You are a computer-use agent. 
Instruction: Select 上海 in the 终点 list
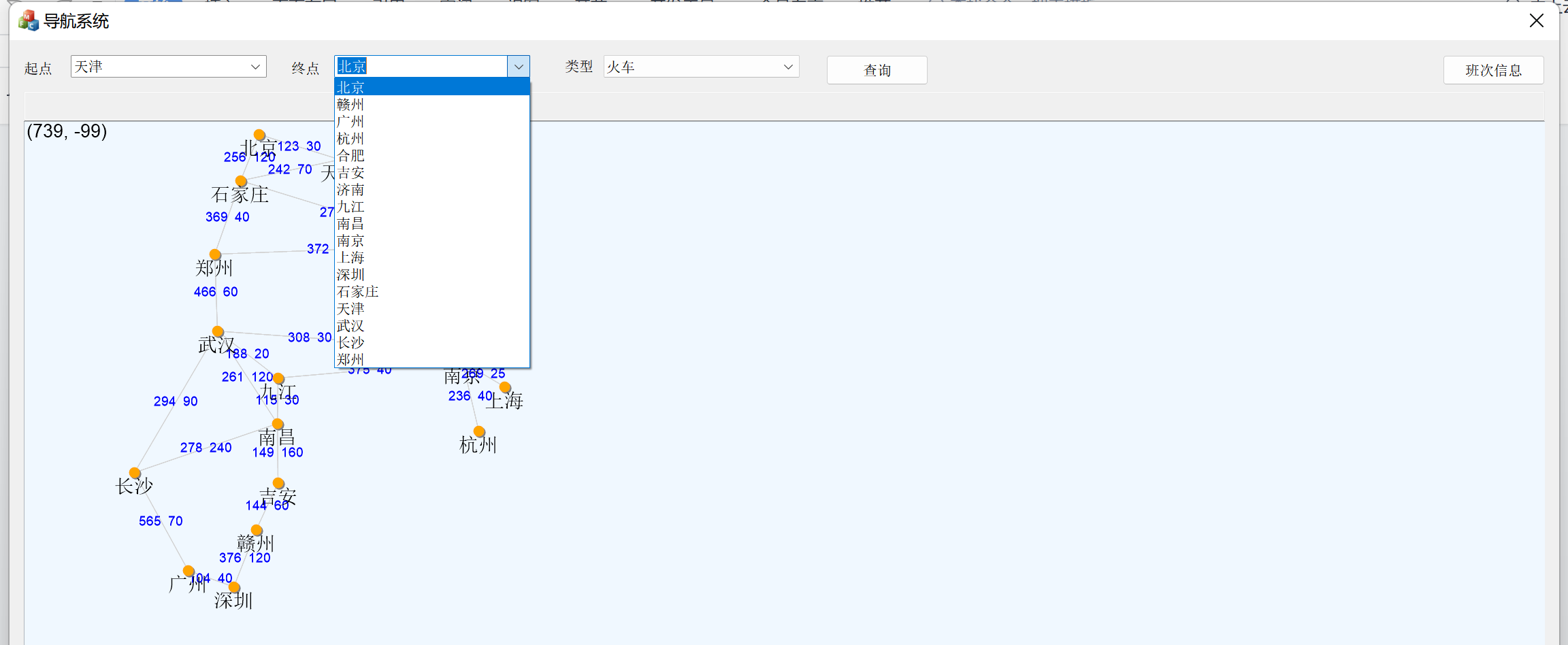[432, 257]
